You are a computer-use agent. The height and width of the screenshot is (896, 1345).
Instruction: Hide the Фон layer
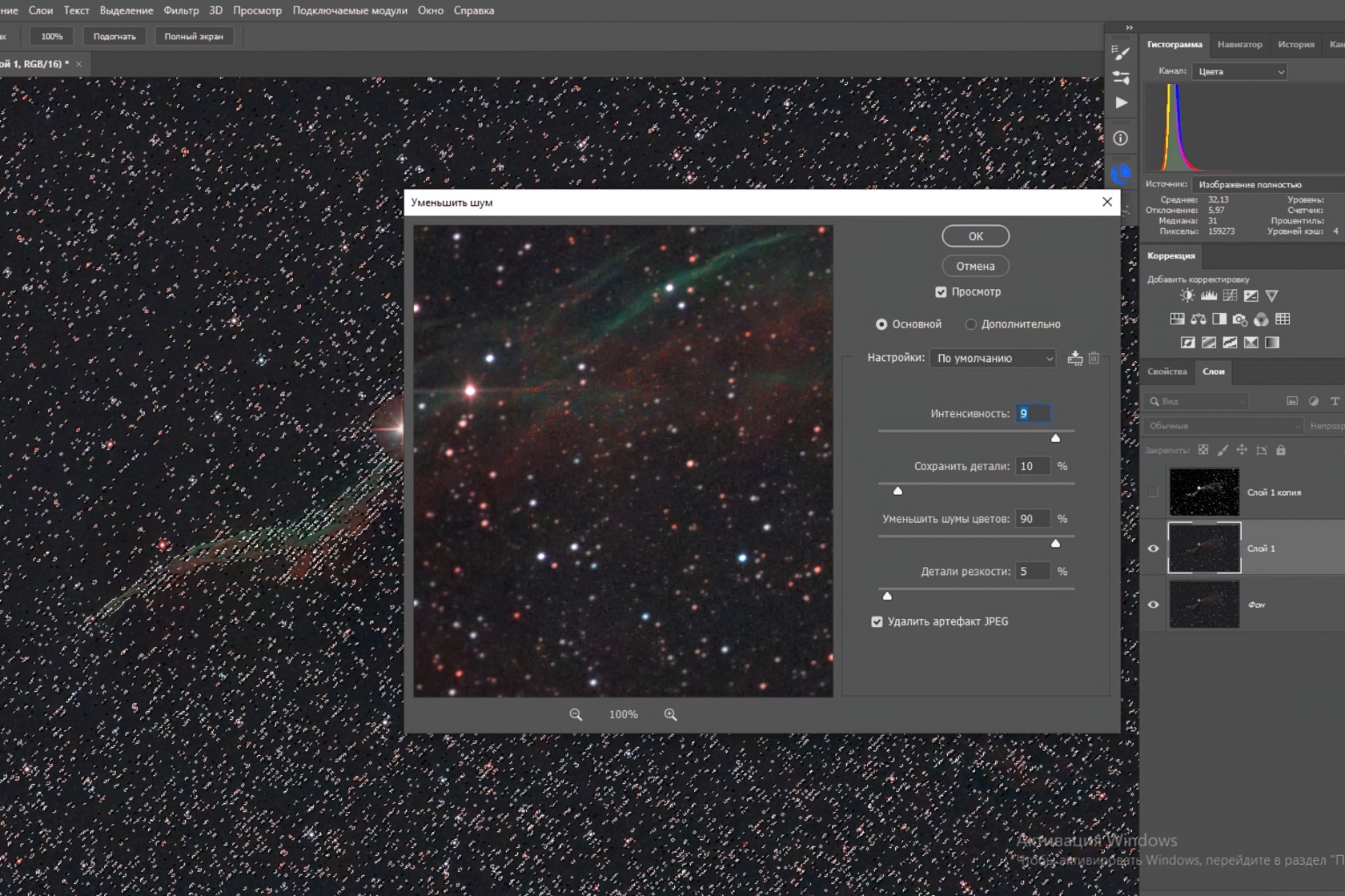click(1153, 605)
